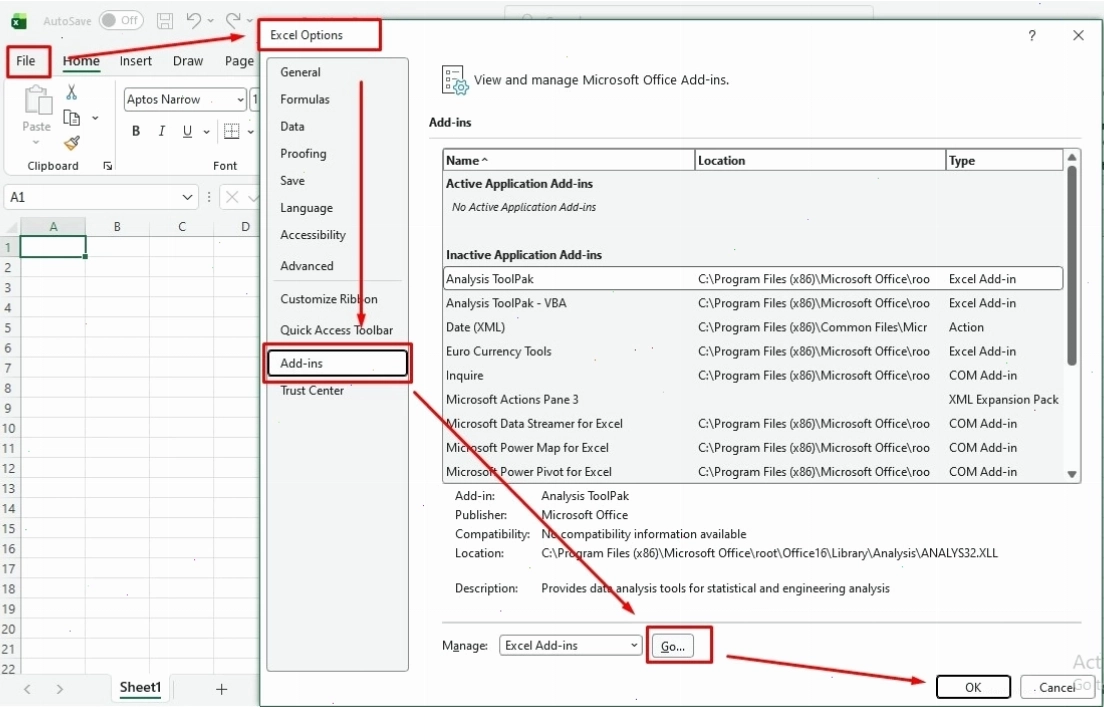Open the Insert ribbon tab

pos(135,61)
